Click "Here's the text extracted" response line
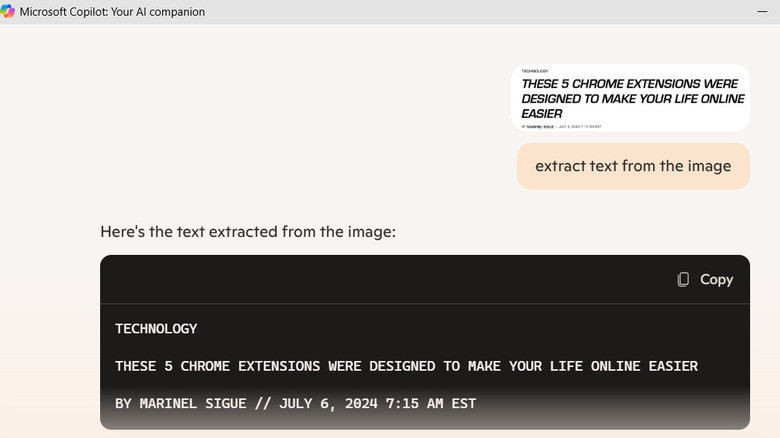 coord(248,232)
